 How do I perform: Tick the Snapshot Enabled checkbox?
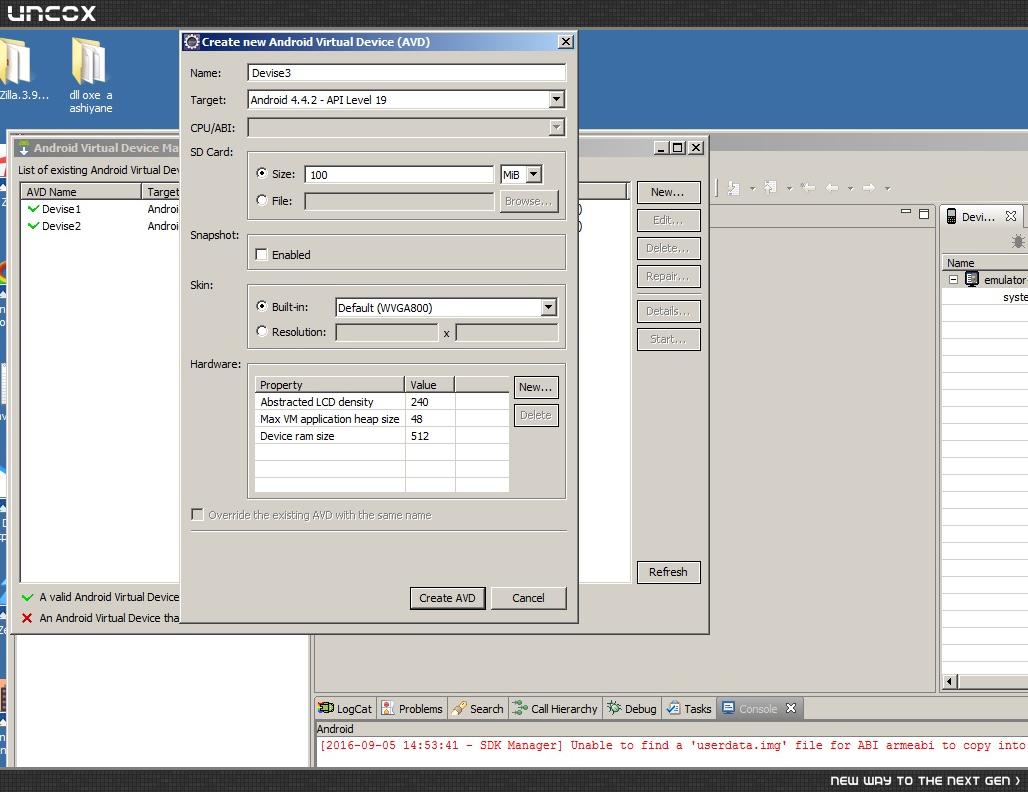tap(262, 254)
